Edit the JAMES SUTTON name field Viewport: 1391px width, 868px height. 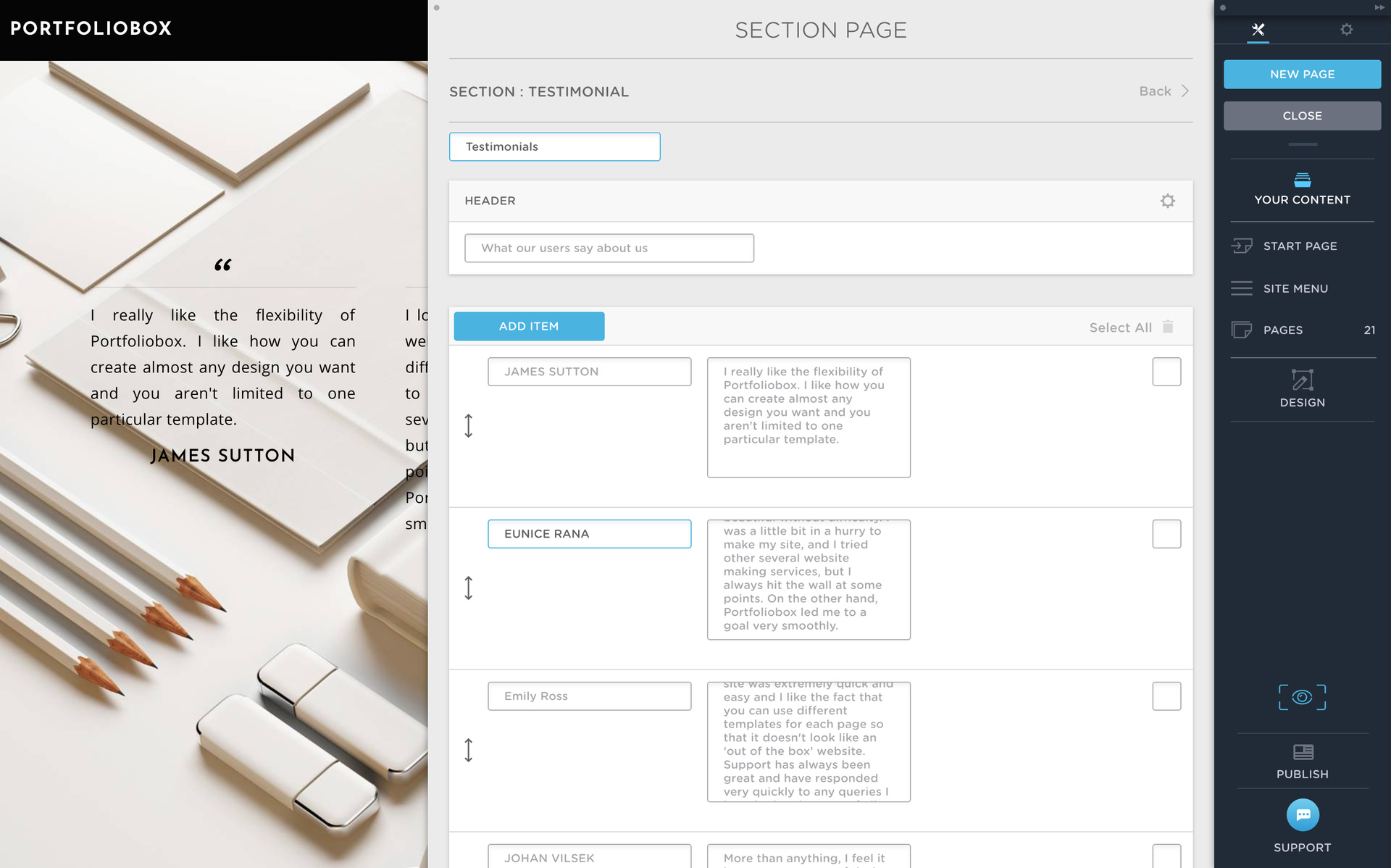pyautogui.click(x=589, y=372)
